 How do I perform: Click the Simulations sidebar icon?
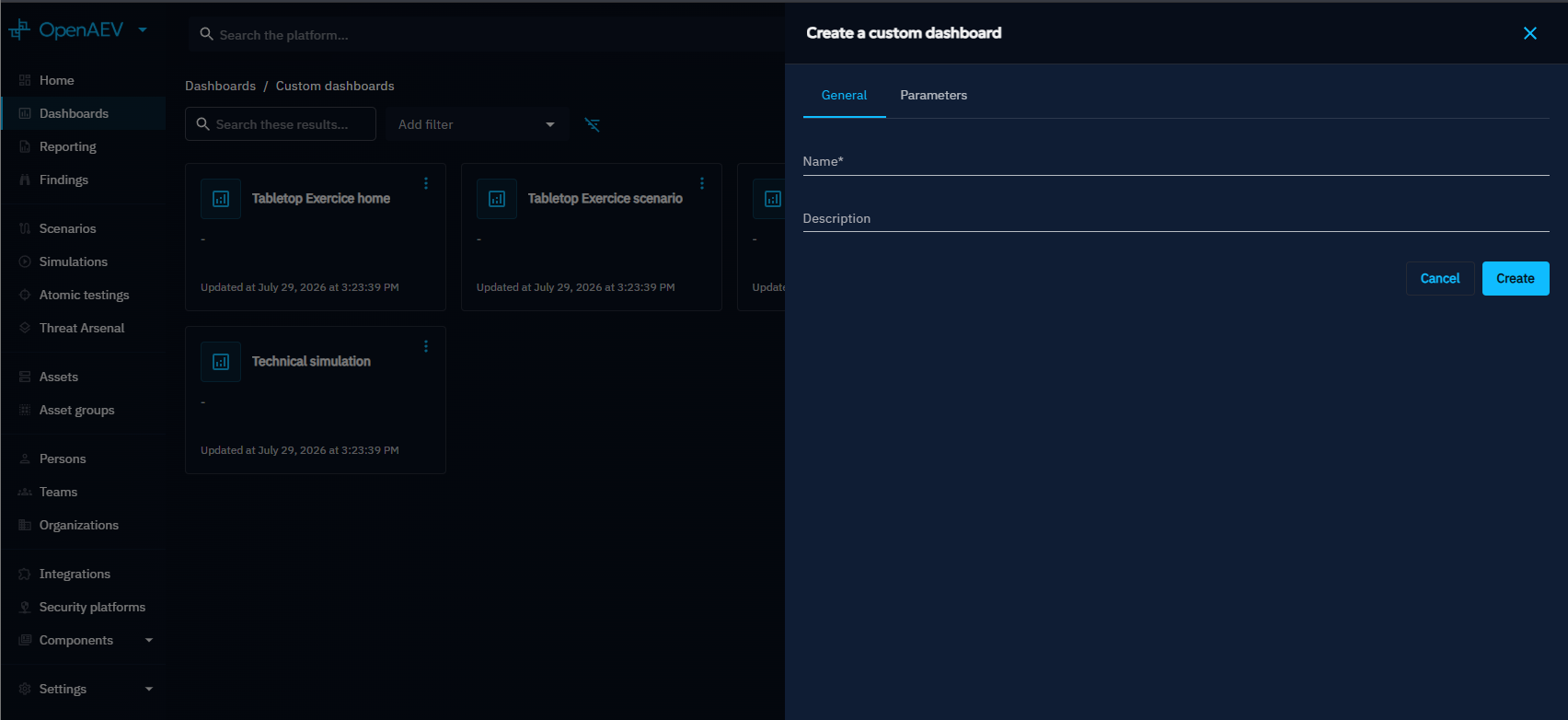tap(25, 261)
